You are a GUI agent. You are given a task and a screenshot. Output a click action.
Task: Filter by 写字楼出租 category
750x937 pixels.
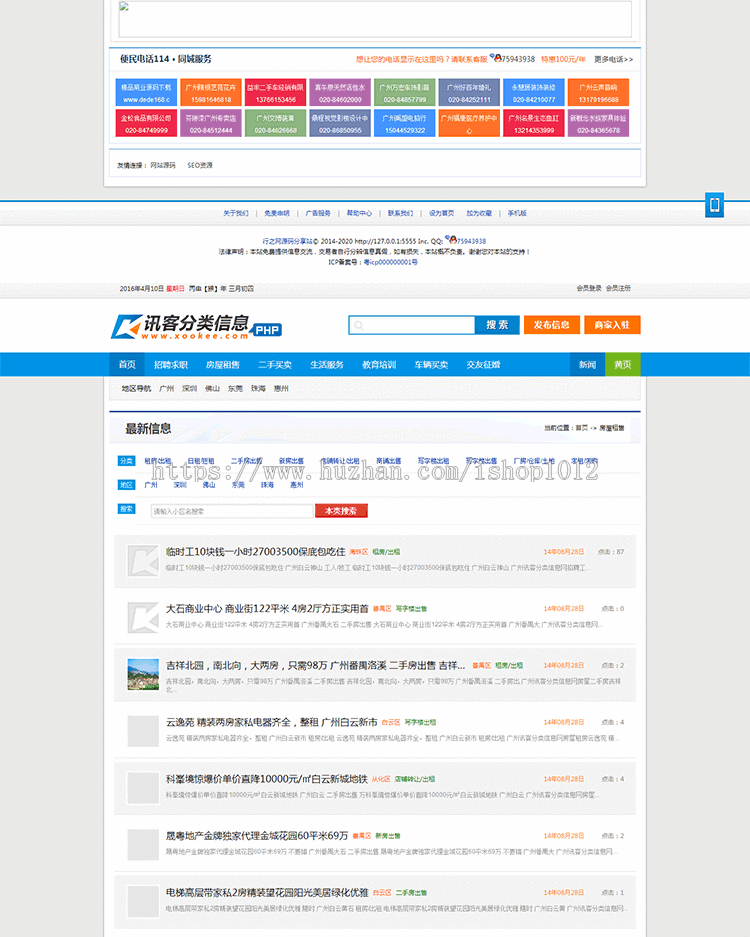[433, 461]
